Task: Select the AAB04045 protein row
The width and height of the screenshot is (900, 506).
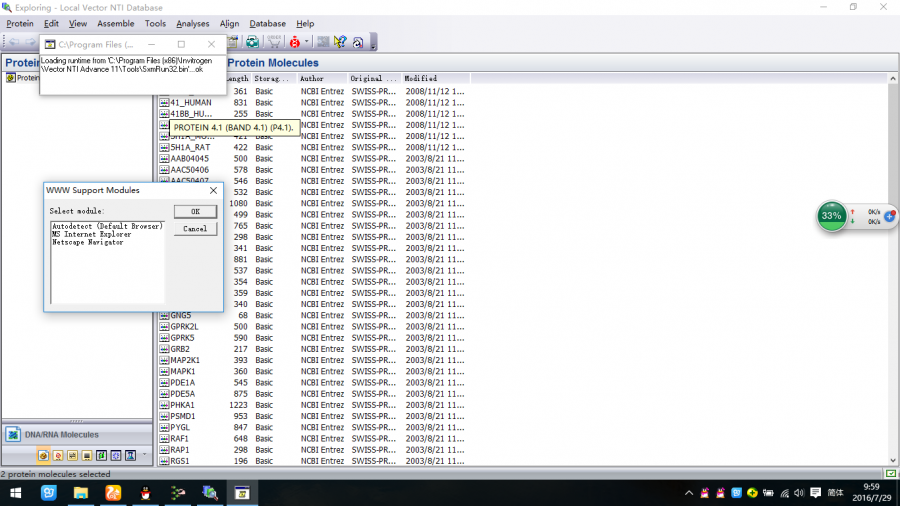Action: pos(313,158)
